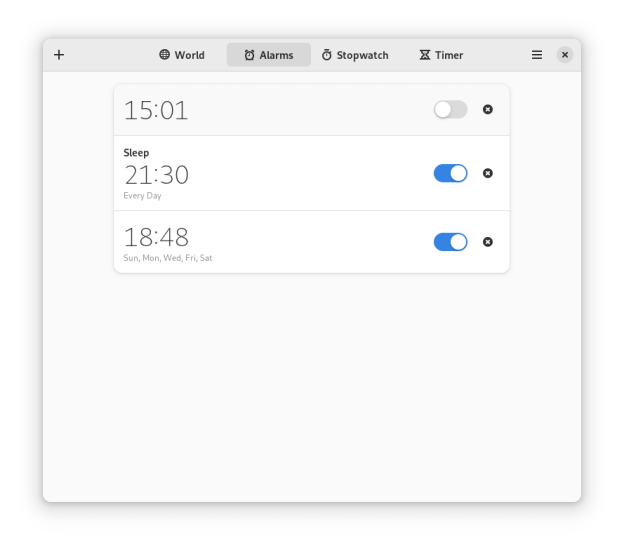
Task: Add a new alarm with plus button
Action: (x=59, y=55)
